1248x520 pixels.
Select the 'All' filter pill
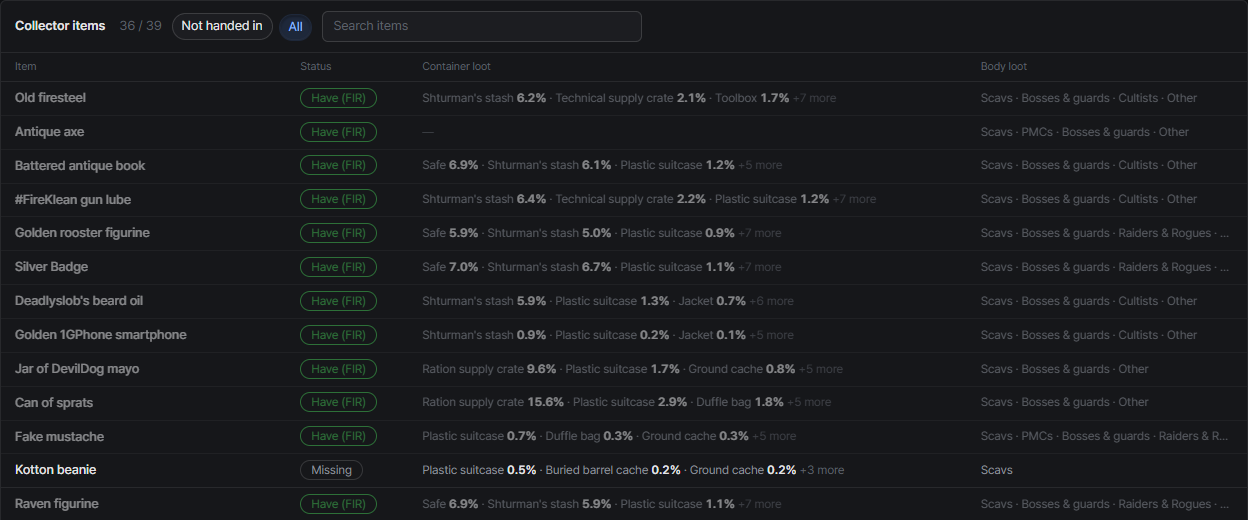coord(295,27)
